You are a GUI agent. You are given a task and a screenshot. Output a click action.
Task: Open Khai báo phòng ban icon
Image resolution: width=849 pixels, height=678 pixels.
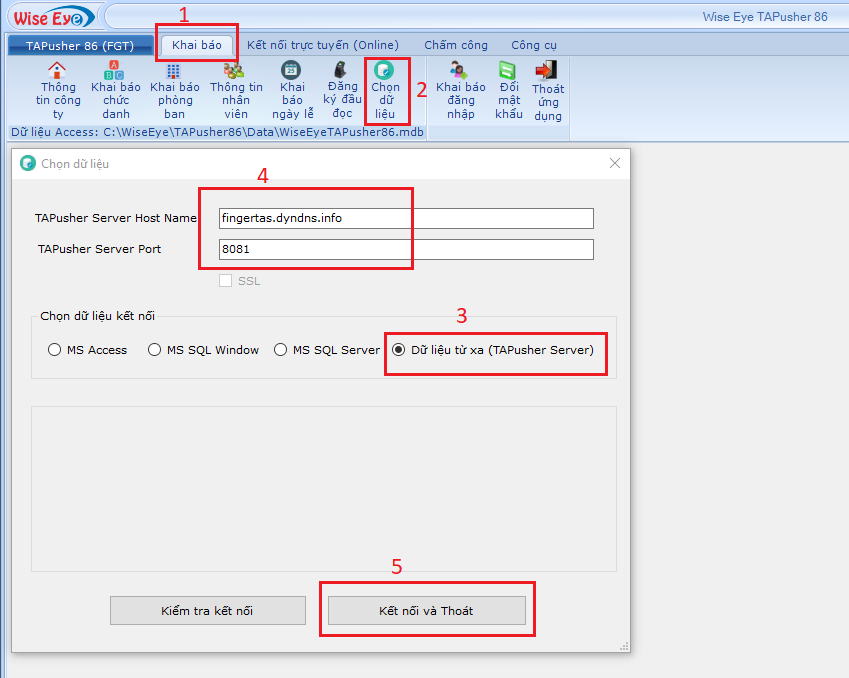coord(174,70)
